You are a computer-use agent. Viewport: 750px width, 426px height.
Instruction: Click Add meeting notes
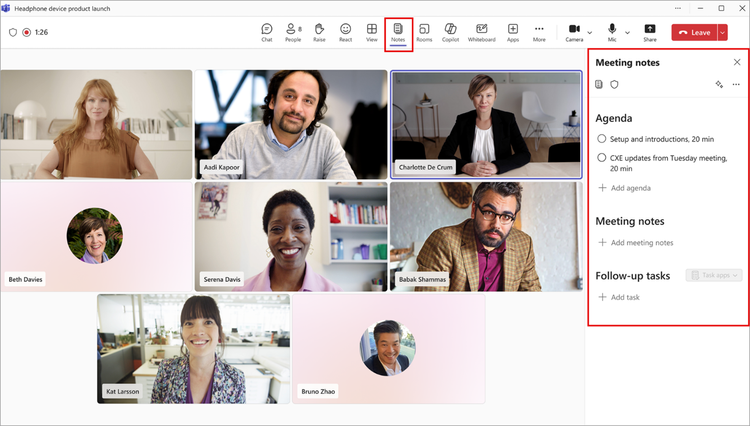pyautogui.click(x=636, y=242)
